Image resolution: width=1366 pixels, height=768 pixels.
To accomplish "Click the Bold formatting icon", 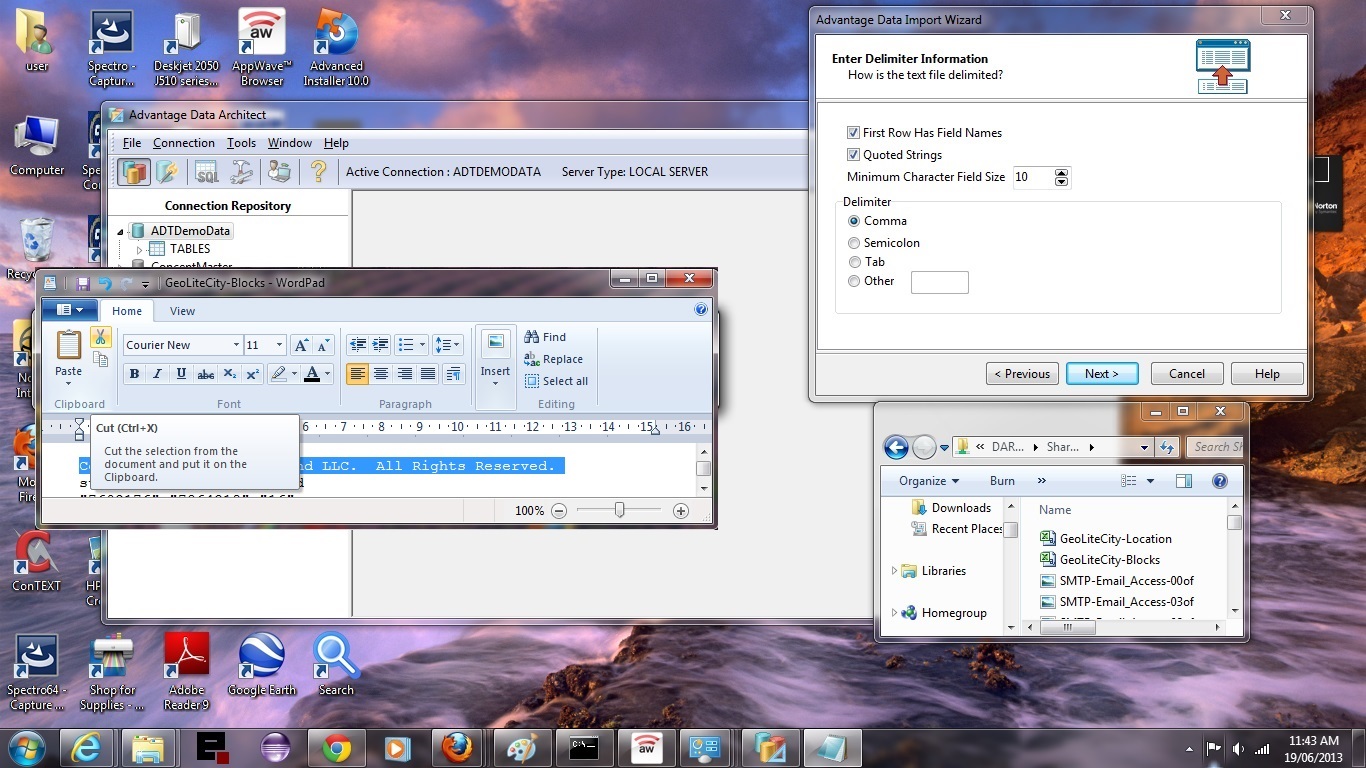I will click(x=134, y=374).
